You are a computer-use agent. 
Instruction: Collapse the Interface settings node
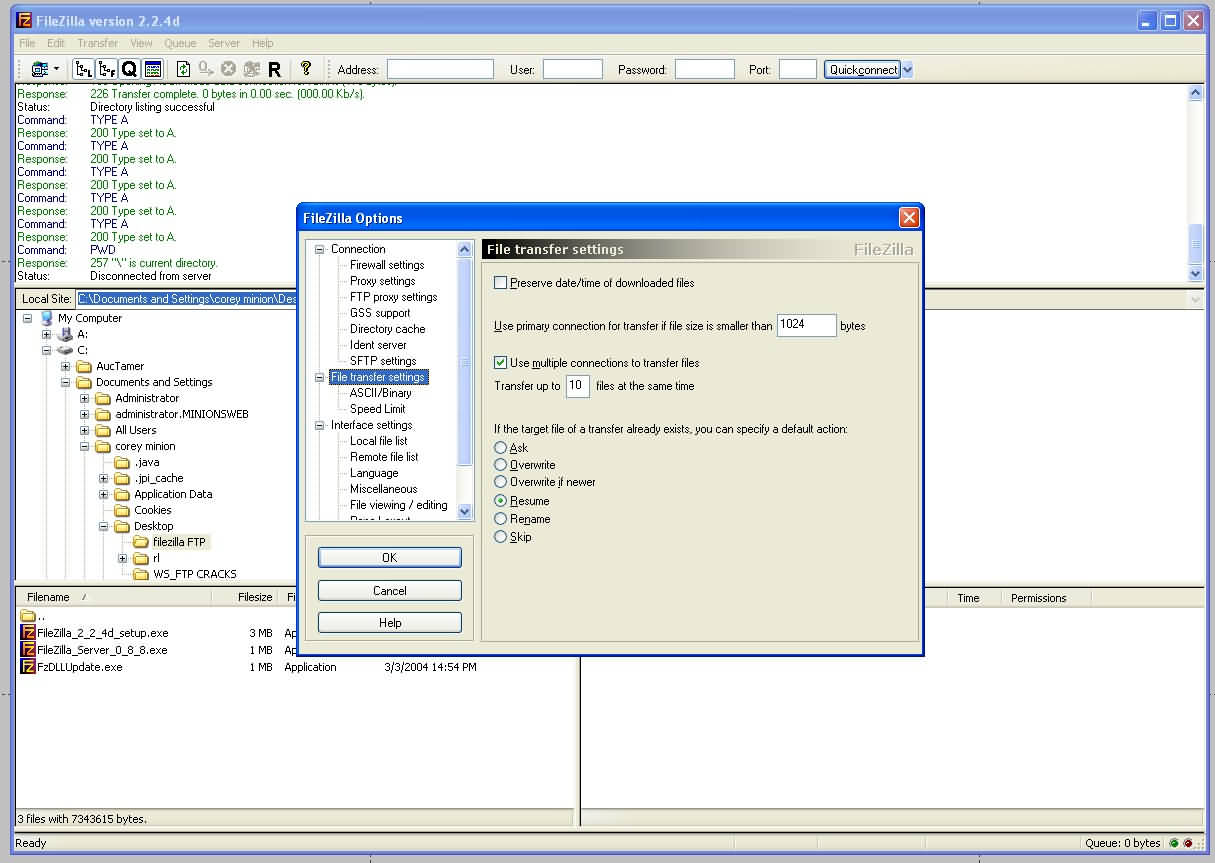pos(320,425)
